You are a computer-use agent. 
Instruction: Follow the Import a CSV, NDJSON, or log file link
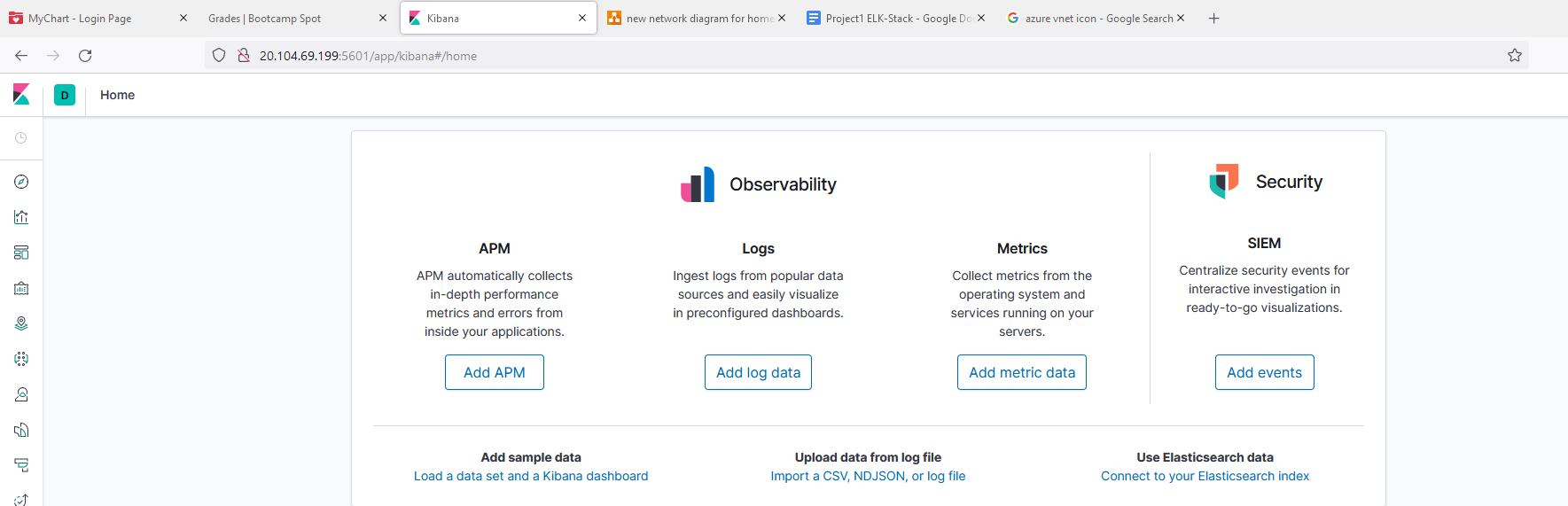pyautogui.click(x=868, y=476)
